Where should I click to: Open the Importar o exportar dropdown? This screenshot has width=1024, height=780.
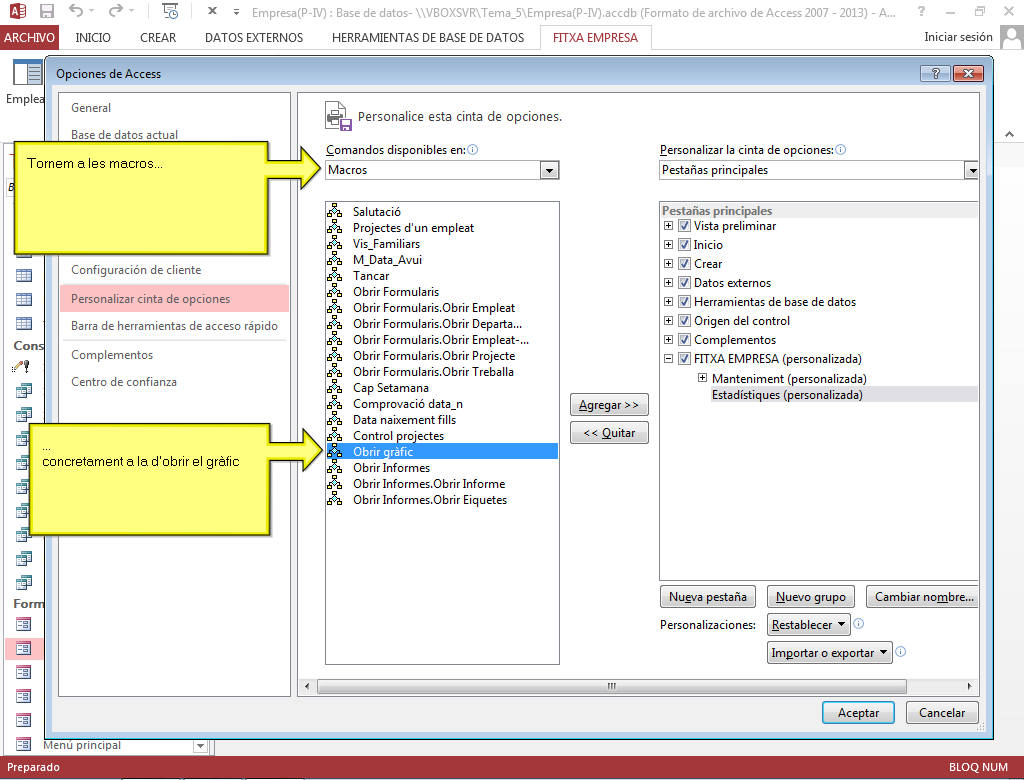point(829,653)
